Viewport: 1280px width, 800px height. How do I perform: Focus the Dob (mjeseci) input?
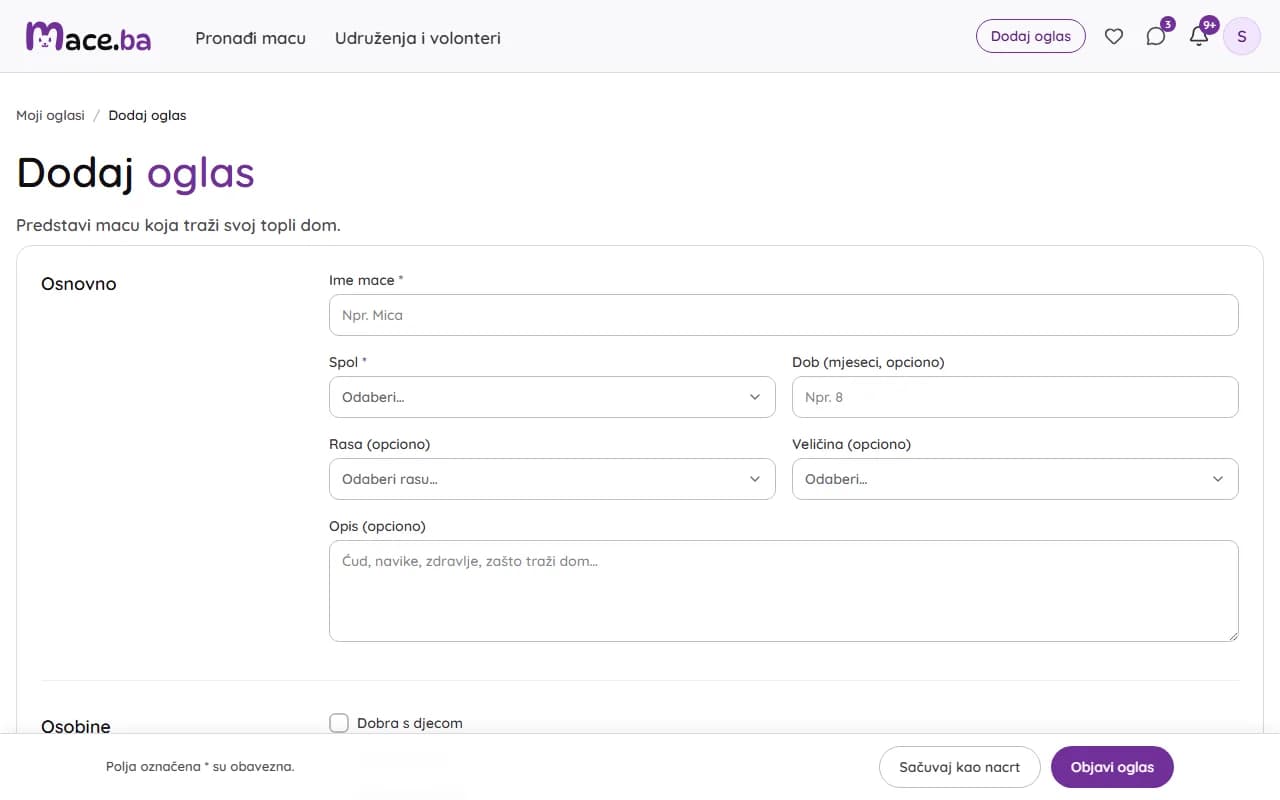pyautogui.click(x=1015, y=397)
